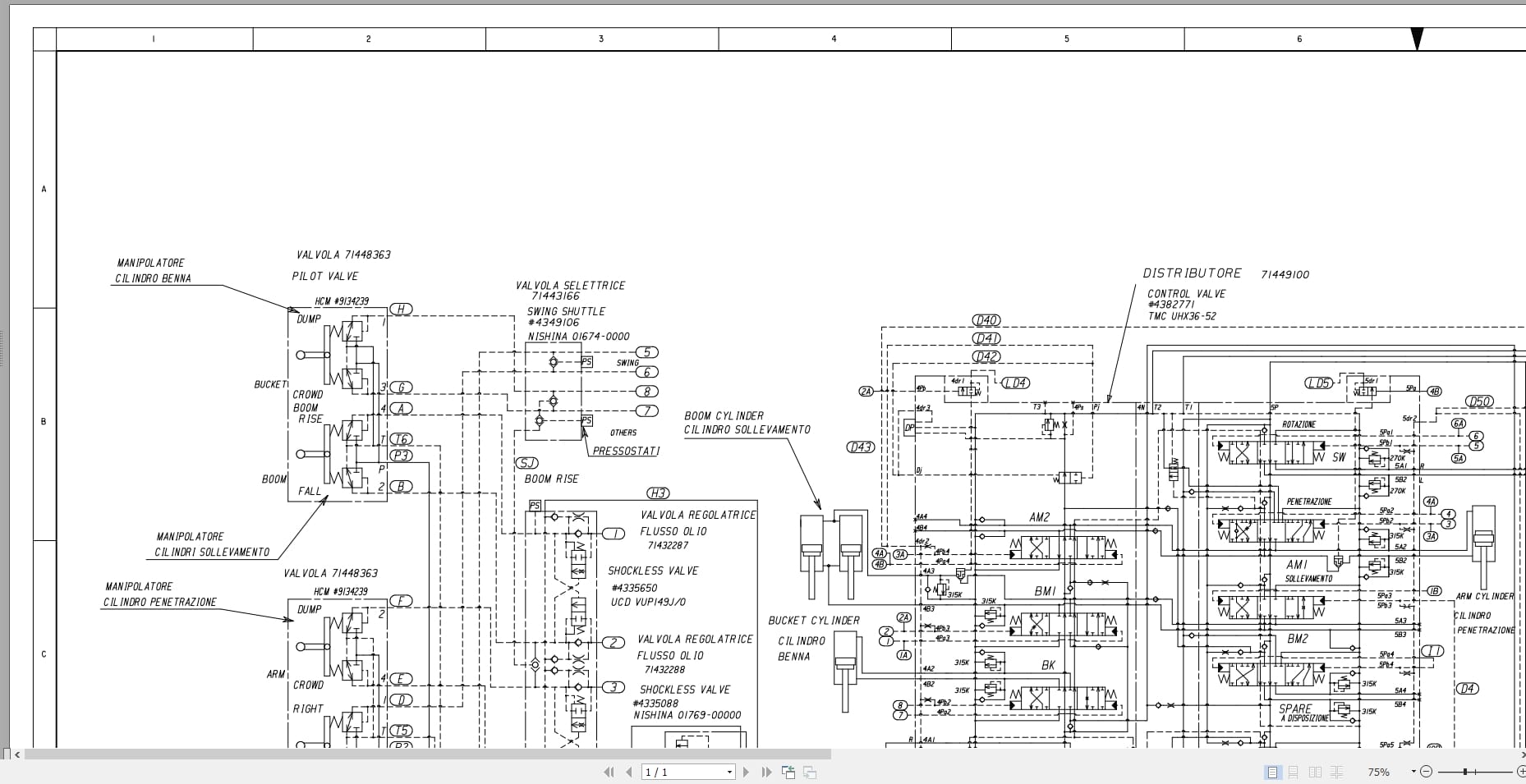Click the zoom slider handle
1526x784 pixels.
pos(1464,772)
